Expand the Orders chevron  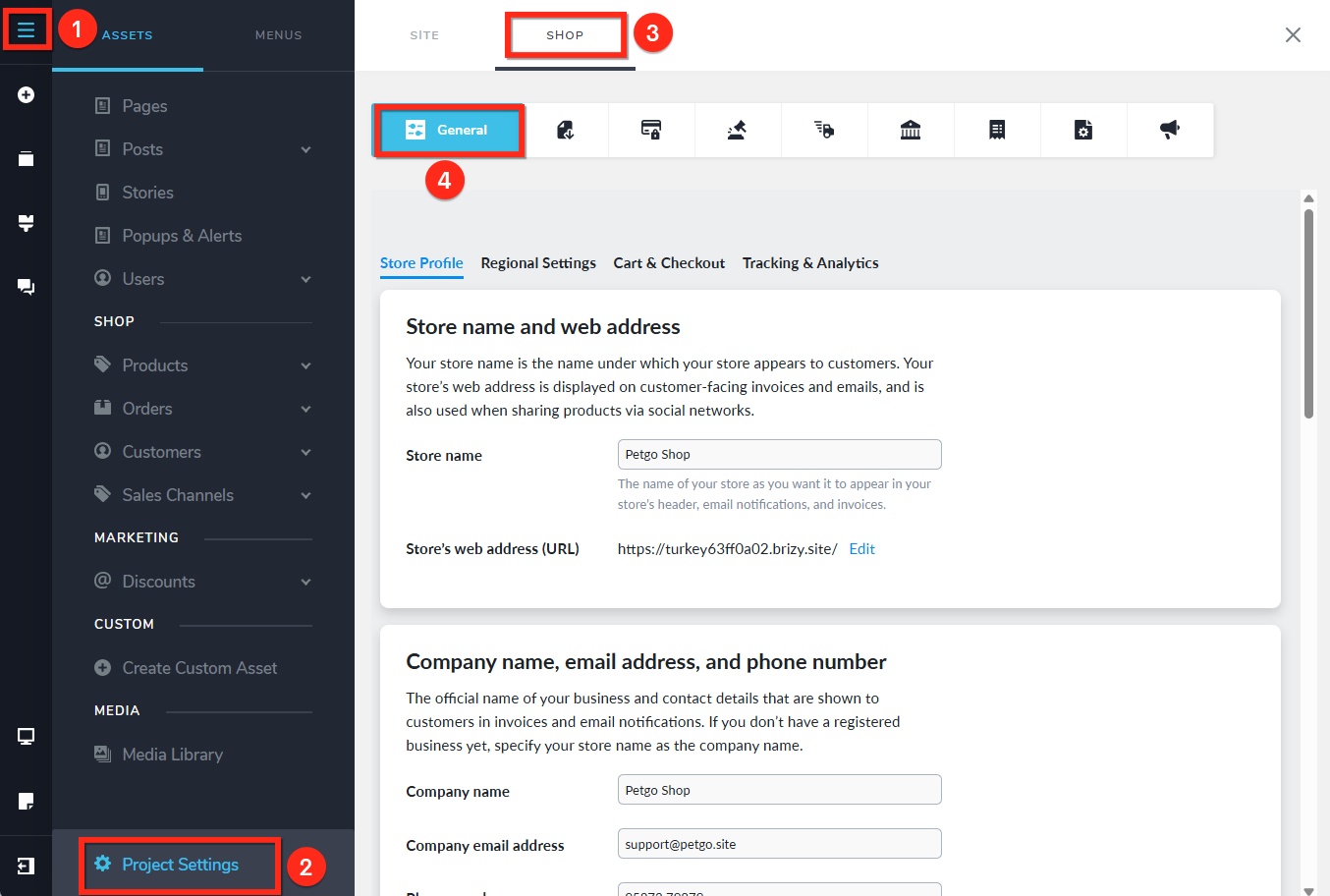pos(305,409)
